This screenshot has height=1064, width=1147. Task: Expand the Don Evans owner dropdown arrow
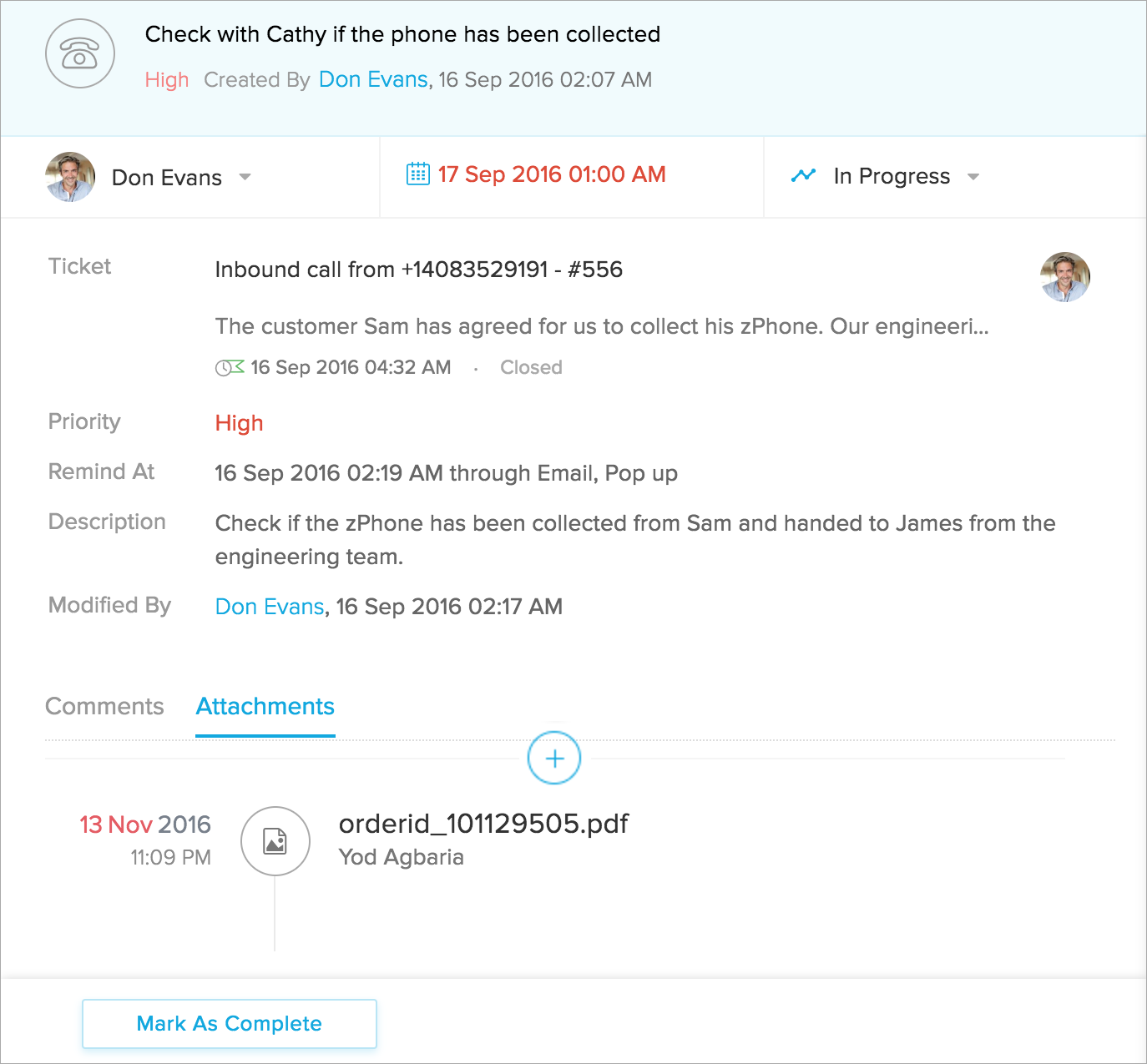[x=245, y=177]
